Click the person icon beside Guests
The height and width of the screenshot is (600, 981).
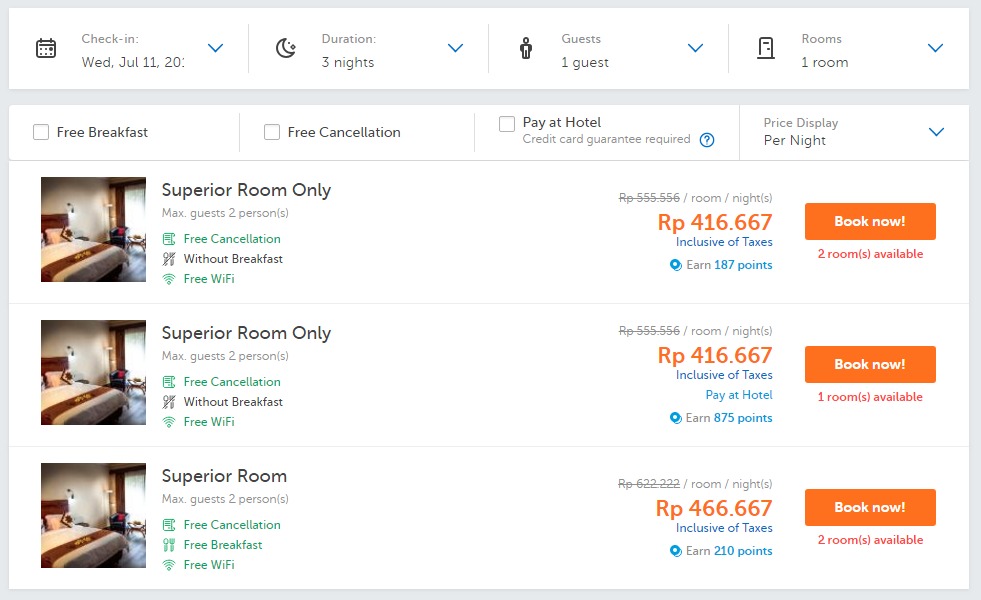(526, 49)
